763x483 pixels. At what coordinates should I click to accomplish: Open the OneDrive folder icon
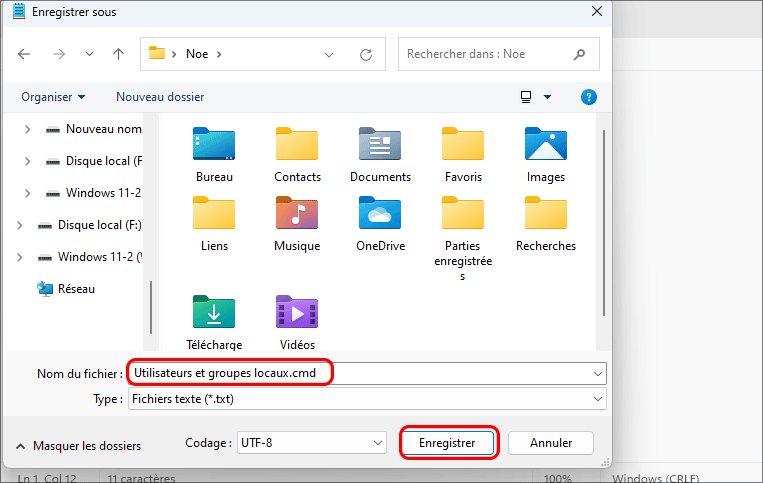point(380,216)
